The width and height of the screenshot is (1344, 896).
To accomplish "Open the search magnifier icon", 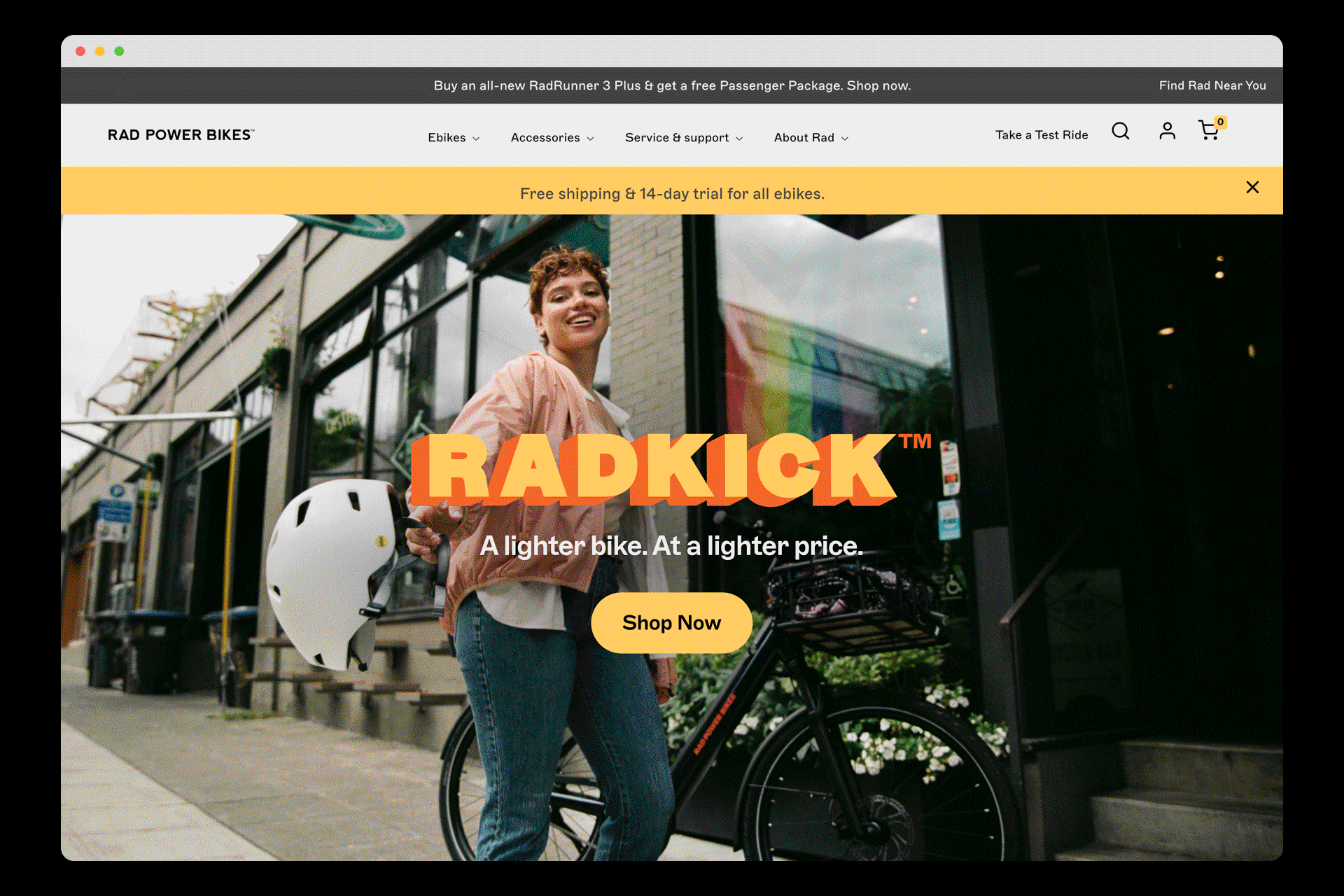I will [1121, 131].
